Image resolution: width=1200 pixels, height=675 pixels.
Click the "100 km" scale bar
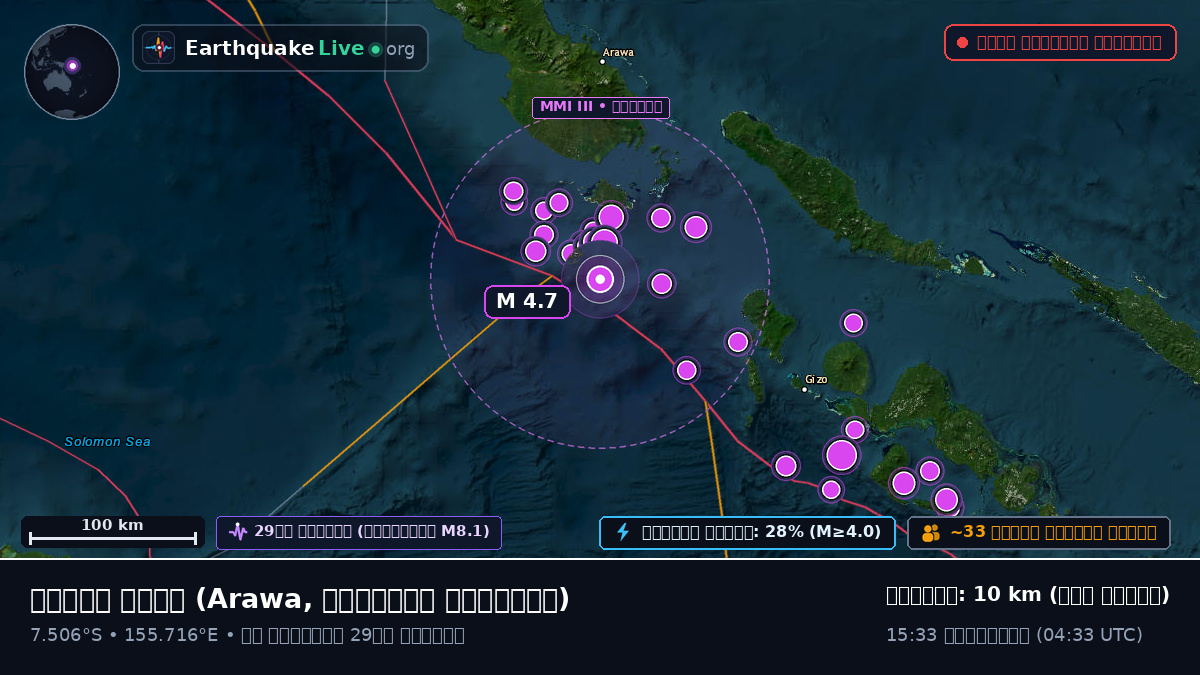[113, 531]
